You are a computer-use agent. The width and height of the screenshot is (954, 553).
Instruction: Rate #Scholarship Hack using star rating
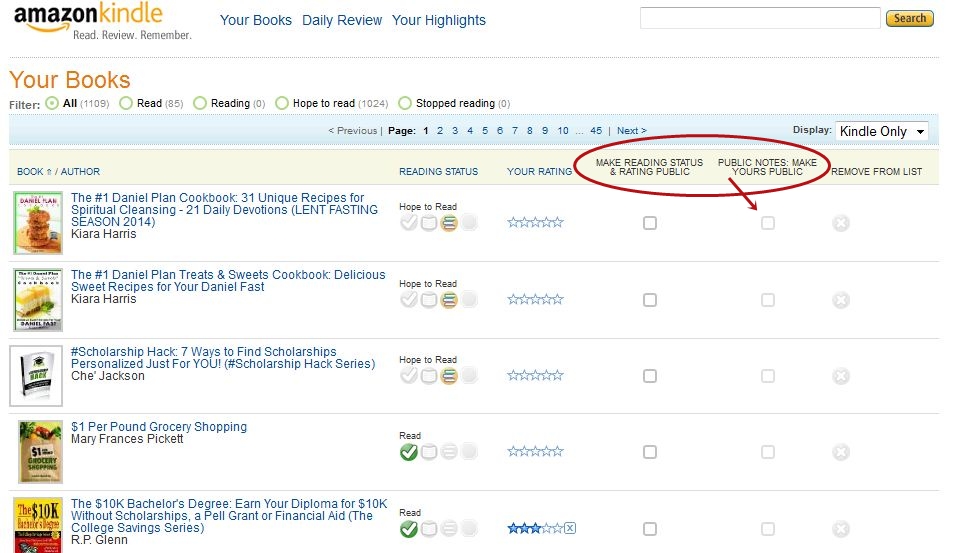[x=535, y=375]
